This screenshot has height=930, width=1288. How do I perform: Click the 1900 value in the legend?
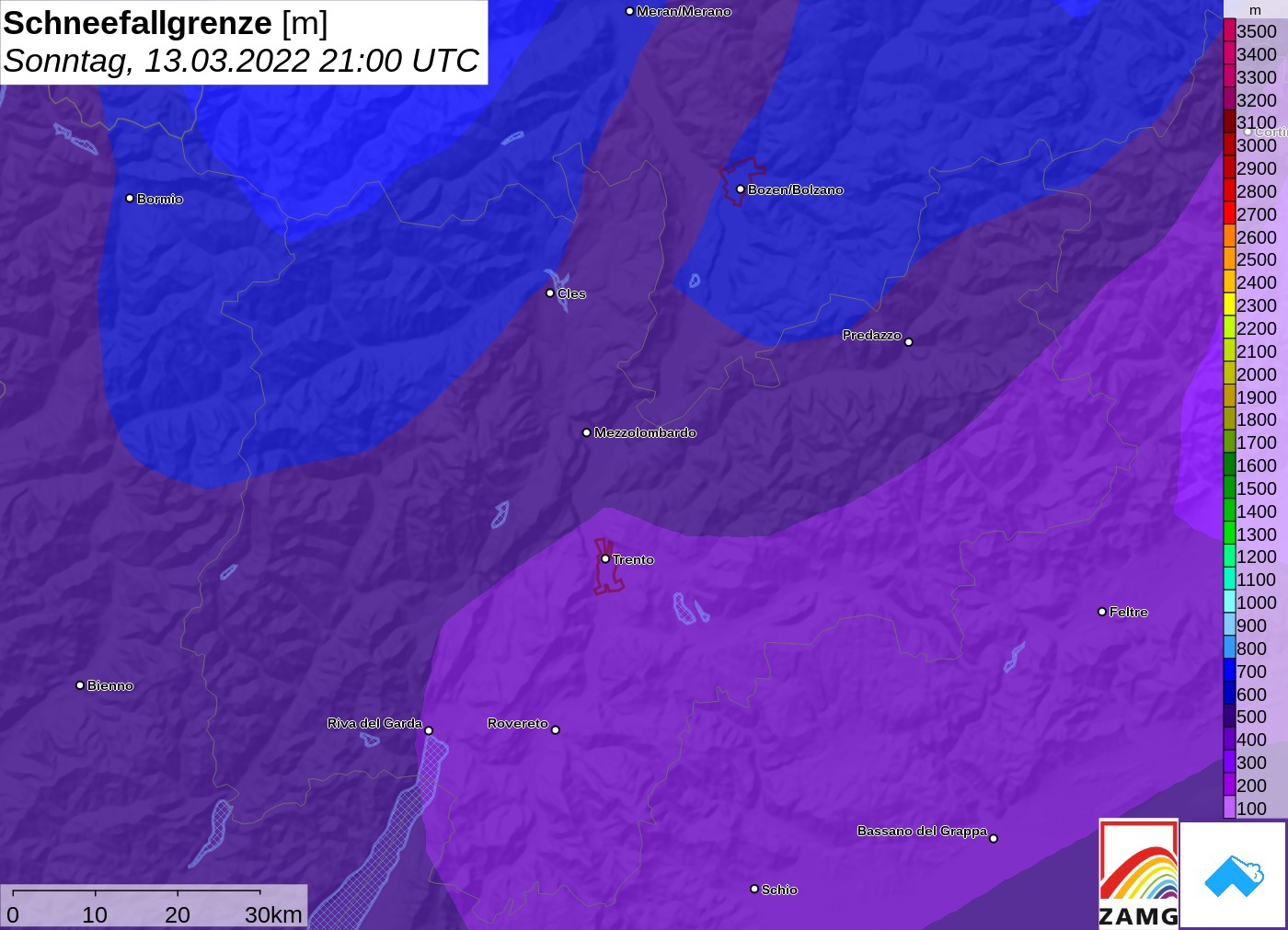(x=1256, y=396)
